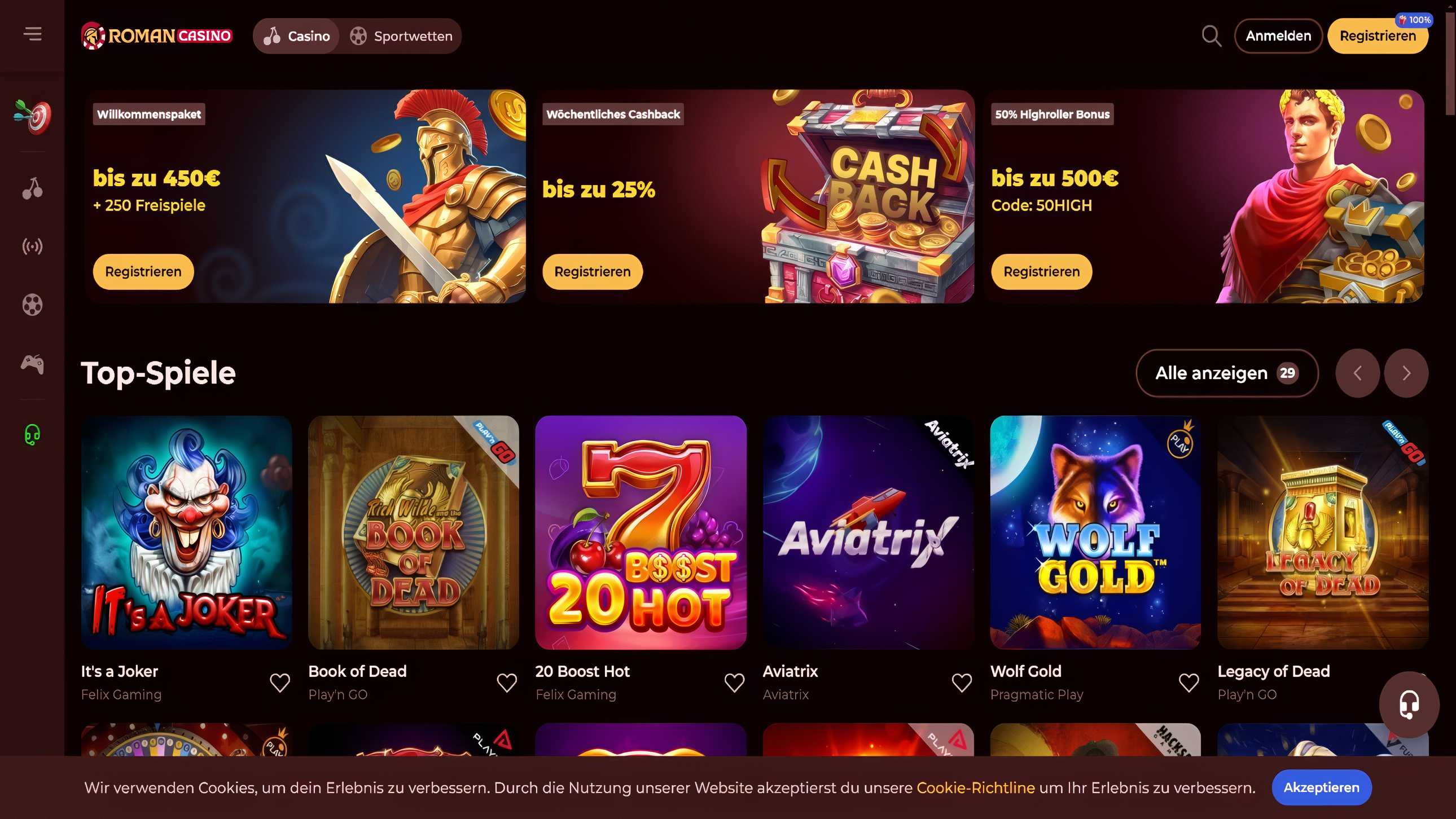1456x819 pixels.
Task: Click the Anmelden login button
Action: [x=1278, y=36]
